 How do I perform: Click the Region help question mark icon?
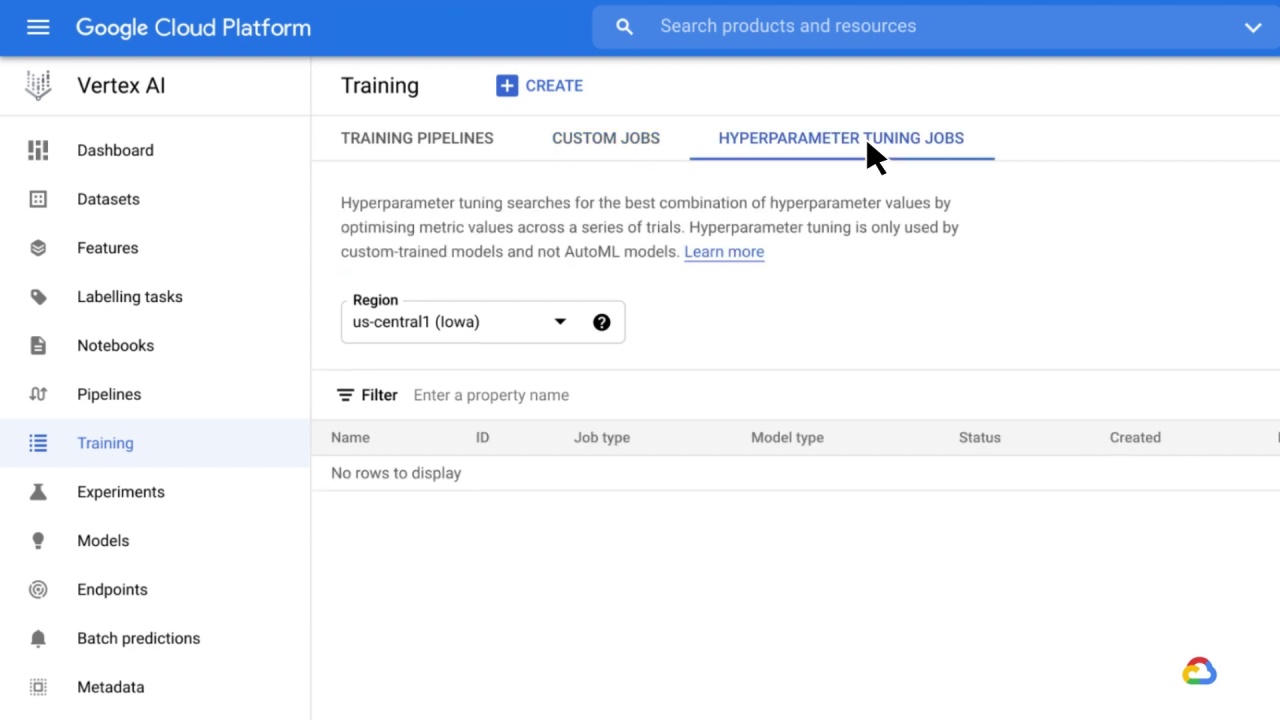click(601, 322)
